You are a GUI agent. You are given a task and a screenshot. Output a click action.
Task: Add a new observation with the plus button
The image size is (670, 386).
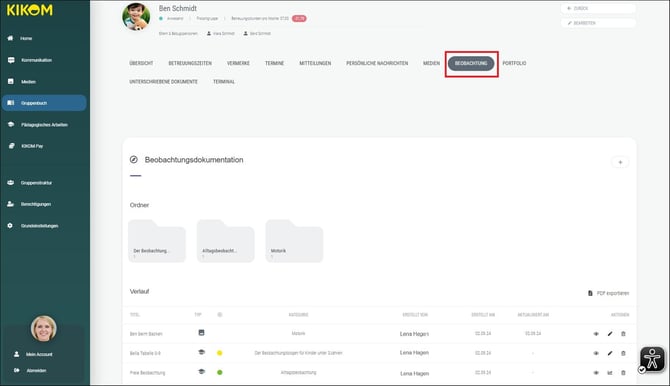620,162
